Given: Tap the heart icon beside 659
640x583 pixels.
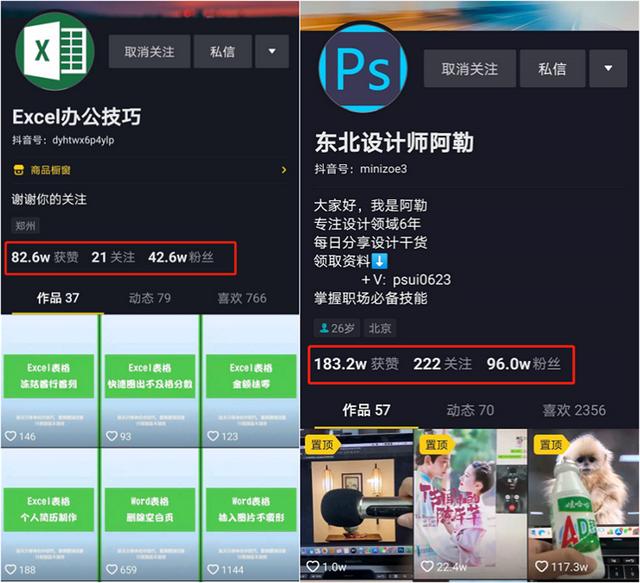Looking at the screenshot, I should pyautogui.click(x=111, y=569).
